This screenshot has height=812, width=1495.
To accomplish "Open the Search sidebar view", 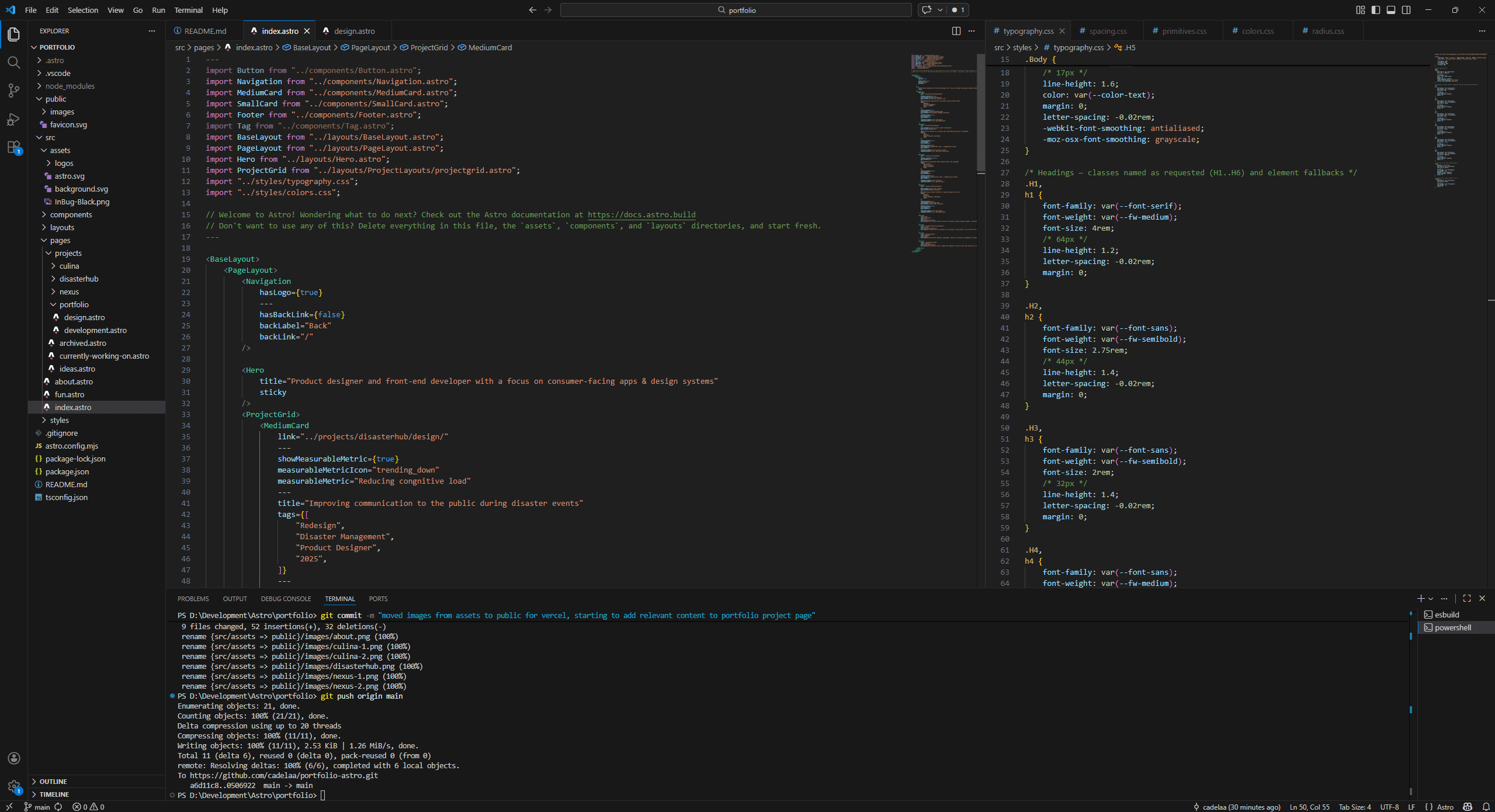I will (x=14, y=63).
